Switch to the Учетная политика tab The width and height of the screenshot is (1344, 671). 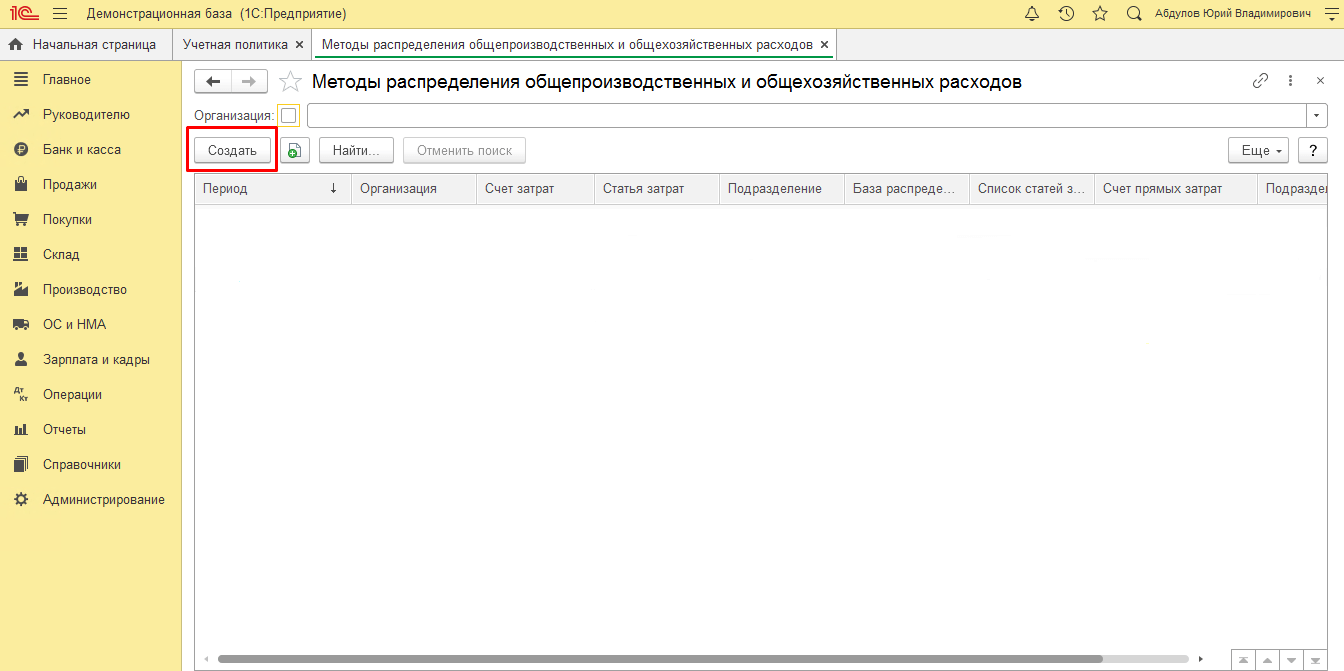click(235, 45)
